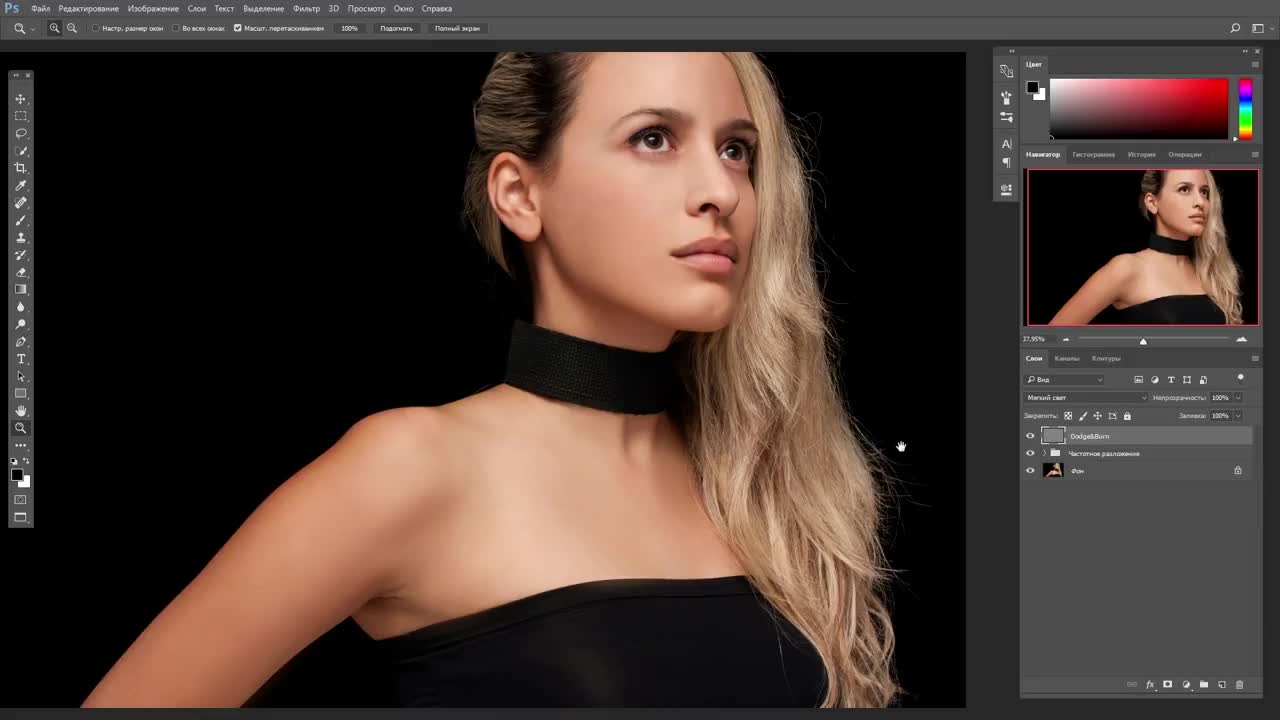
Task: Select the Clone Stamp tool
Action: [x=20, y=238]
